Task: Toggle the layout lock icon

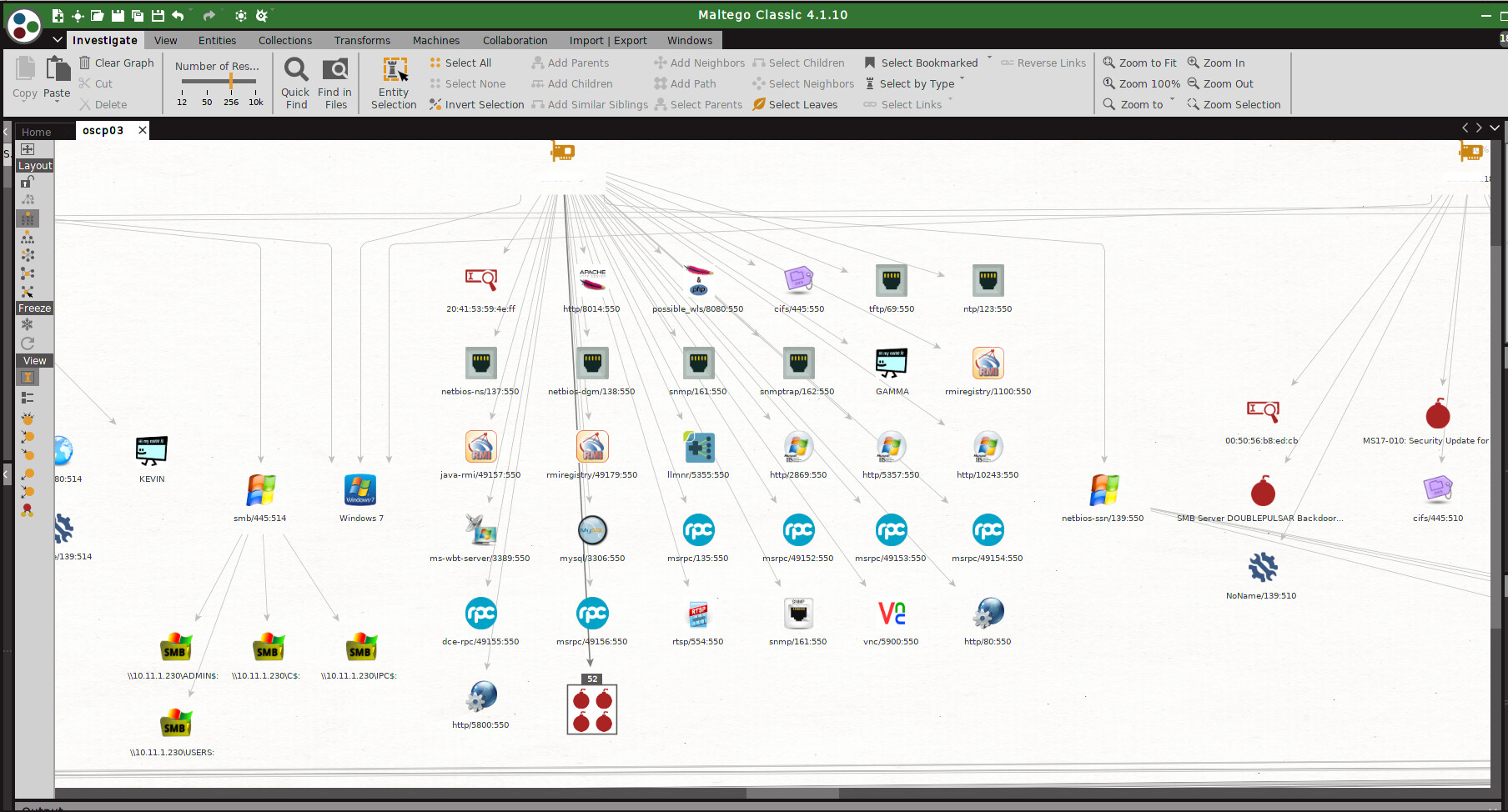Action: (x=28, y=182)
